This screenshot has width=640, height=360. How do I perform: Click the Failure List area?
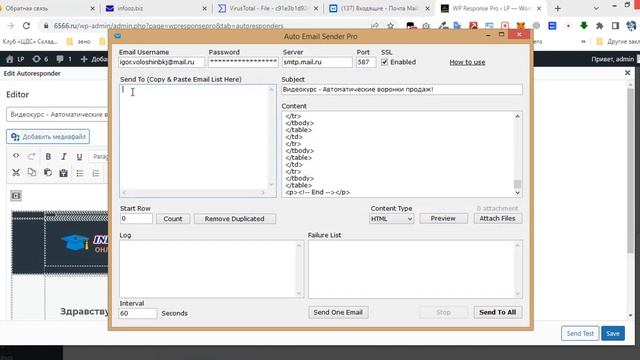tap(415, 269)
